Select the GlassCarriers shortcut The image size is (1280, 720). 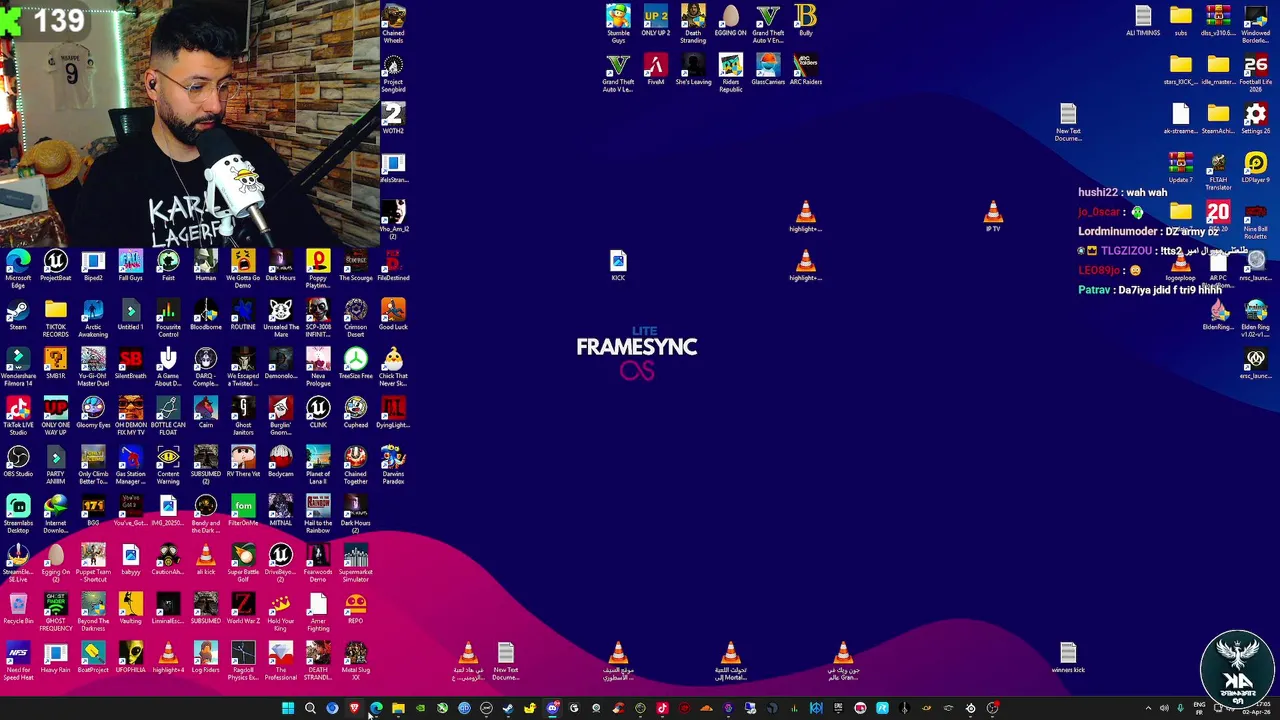(x=768, y=69)
